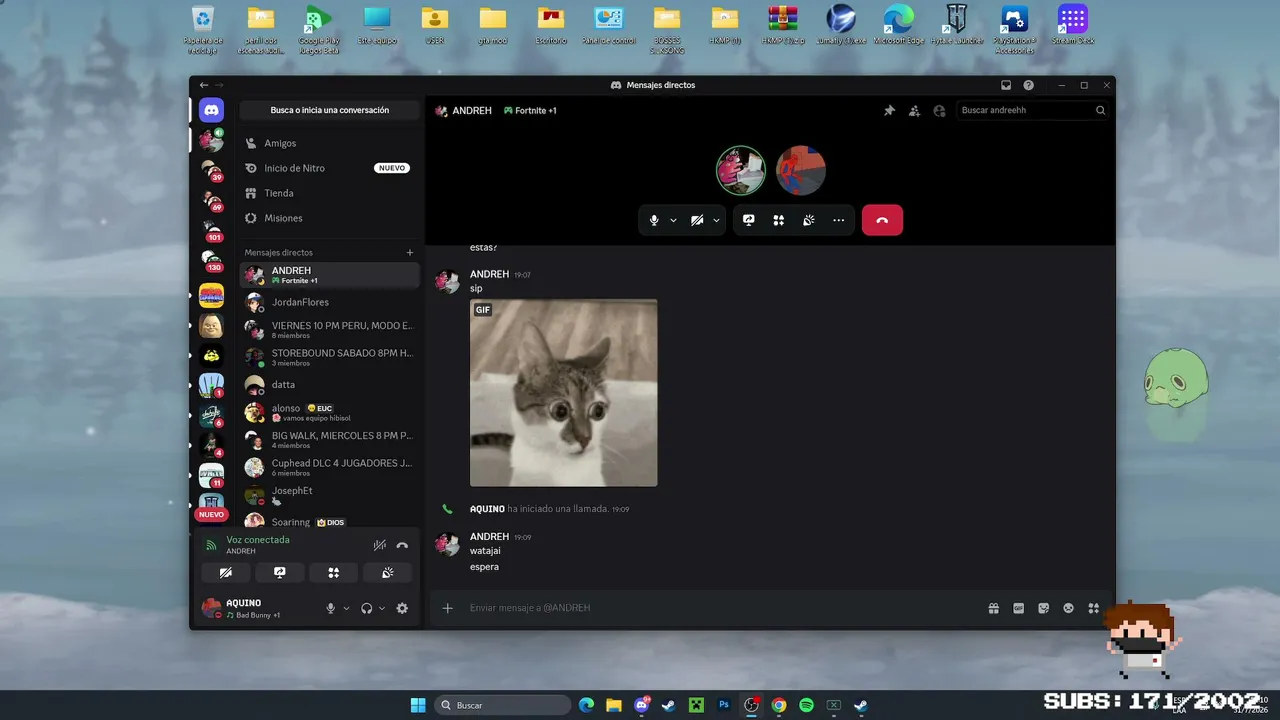The width and height of the screenshot is (1280, 720).
Task: Show ANDREH's user profile panel
Action: pos(939,111)
